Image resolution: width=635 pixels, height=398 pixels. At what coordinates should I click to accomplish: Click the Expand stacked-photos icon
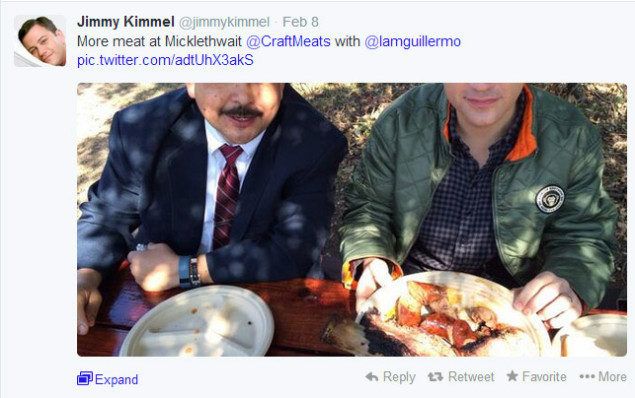click(85, 378)
